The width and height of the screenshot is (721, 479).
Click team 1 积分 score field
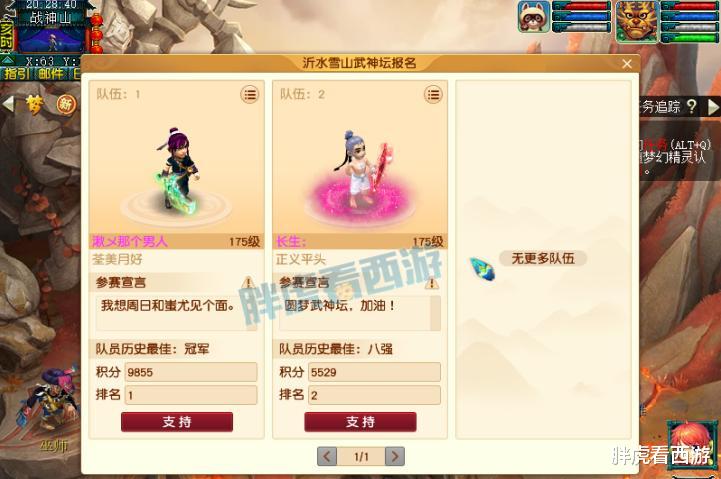coord(191,372)
